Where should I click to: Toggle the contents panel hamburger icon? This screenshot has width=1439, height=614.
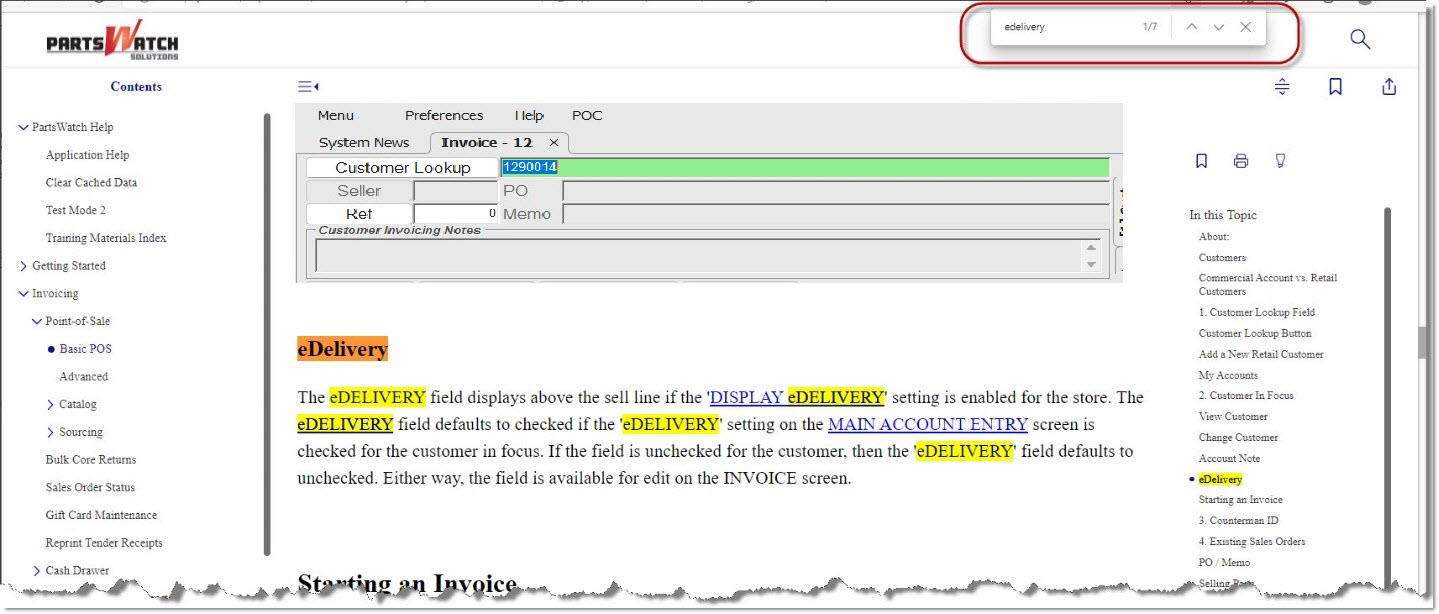(x=308, y=87)
